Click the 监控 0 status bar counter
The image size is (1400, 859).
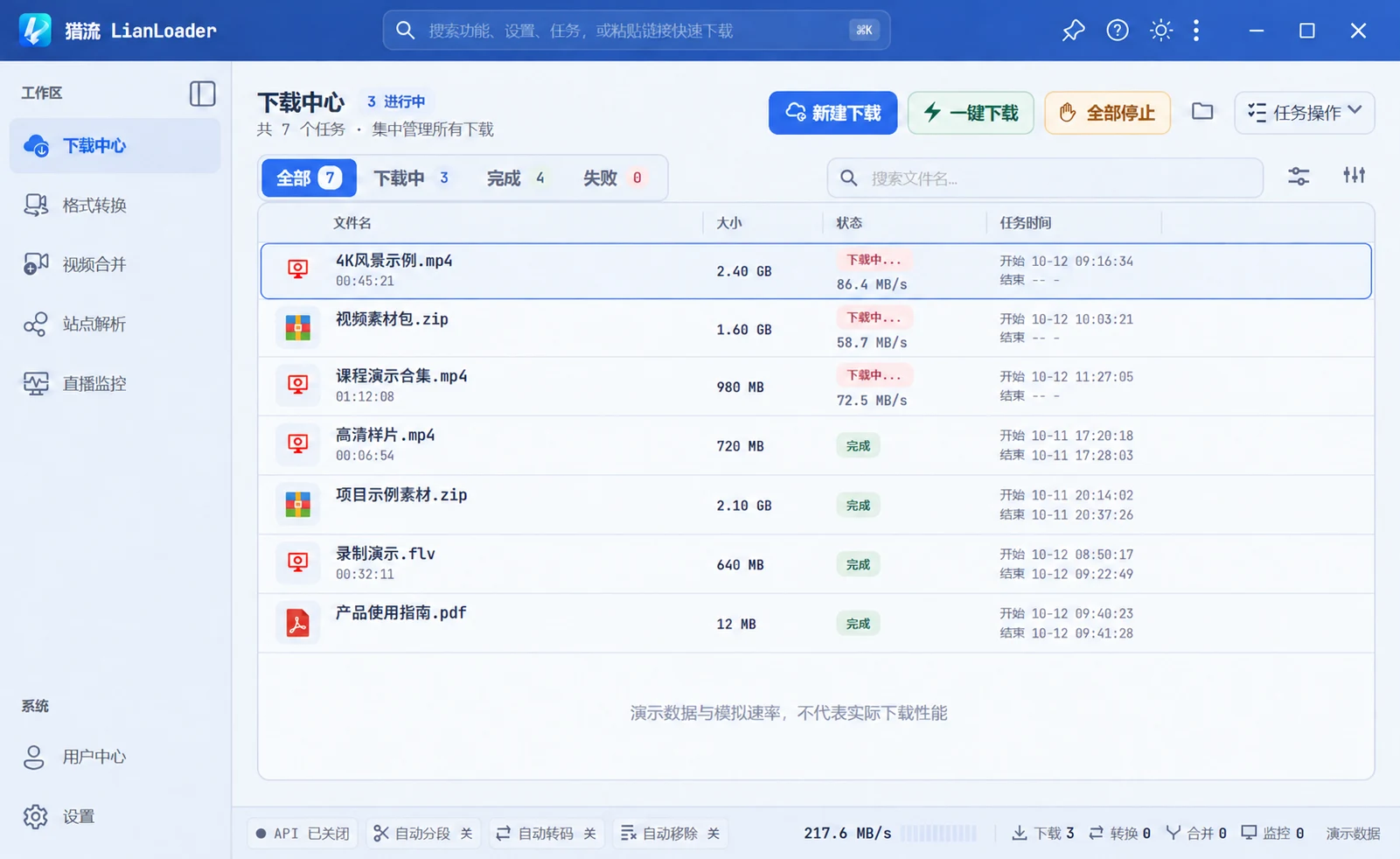pos(1272,834)
